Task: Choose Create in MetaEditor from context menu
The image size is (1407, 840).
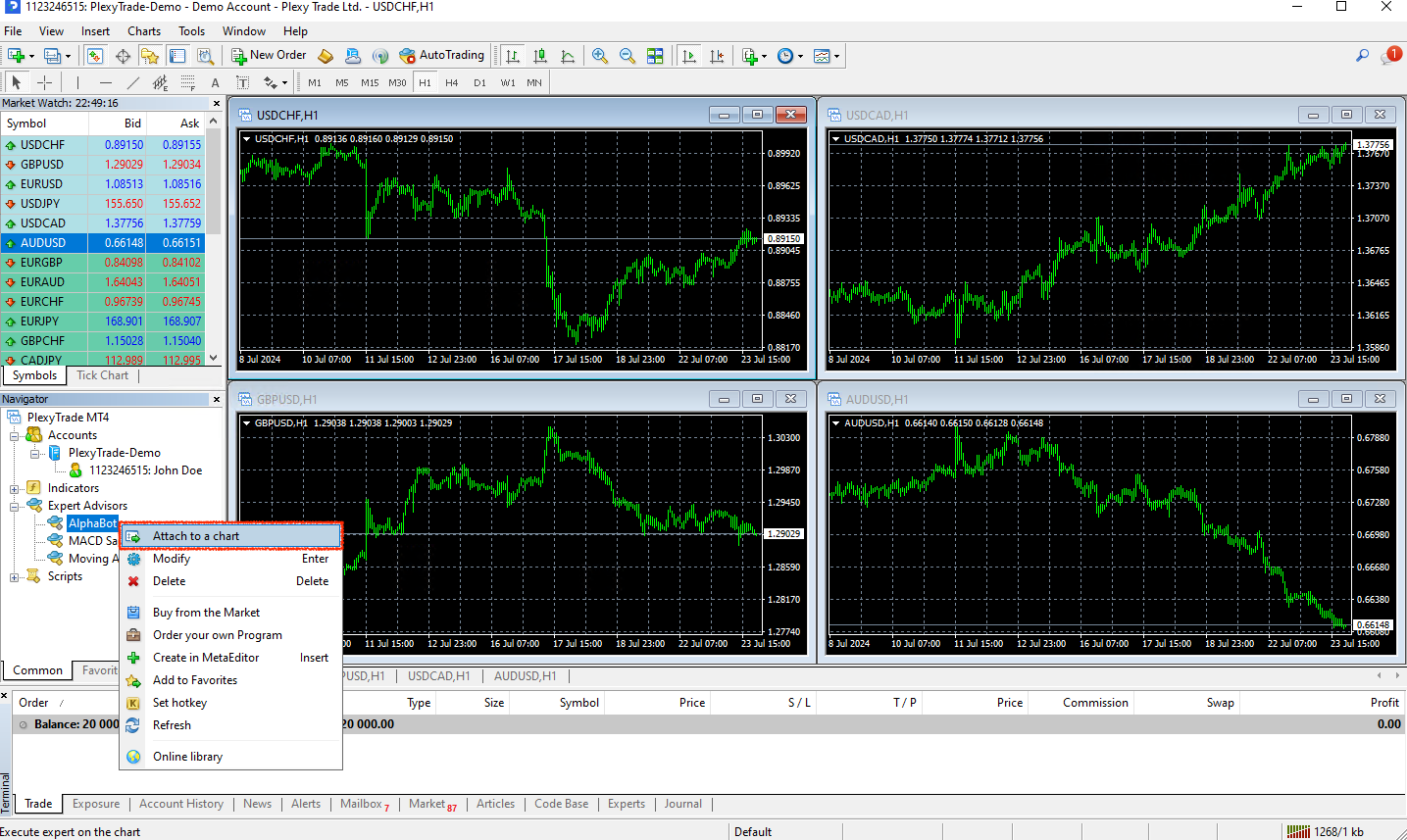Action: click(x=231, y=658)
